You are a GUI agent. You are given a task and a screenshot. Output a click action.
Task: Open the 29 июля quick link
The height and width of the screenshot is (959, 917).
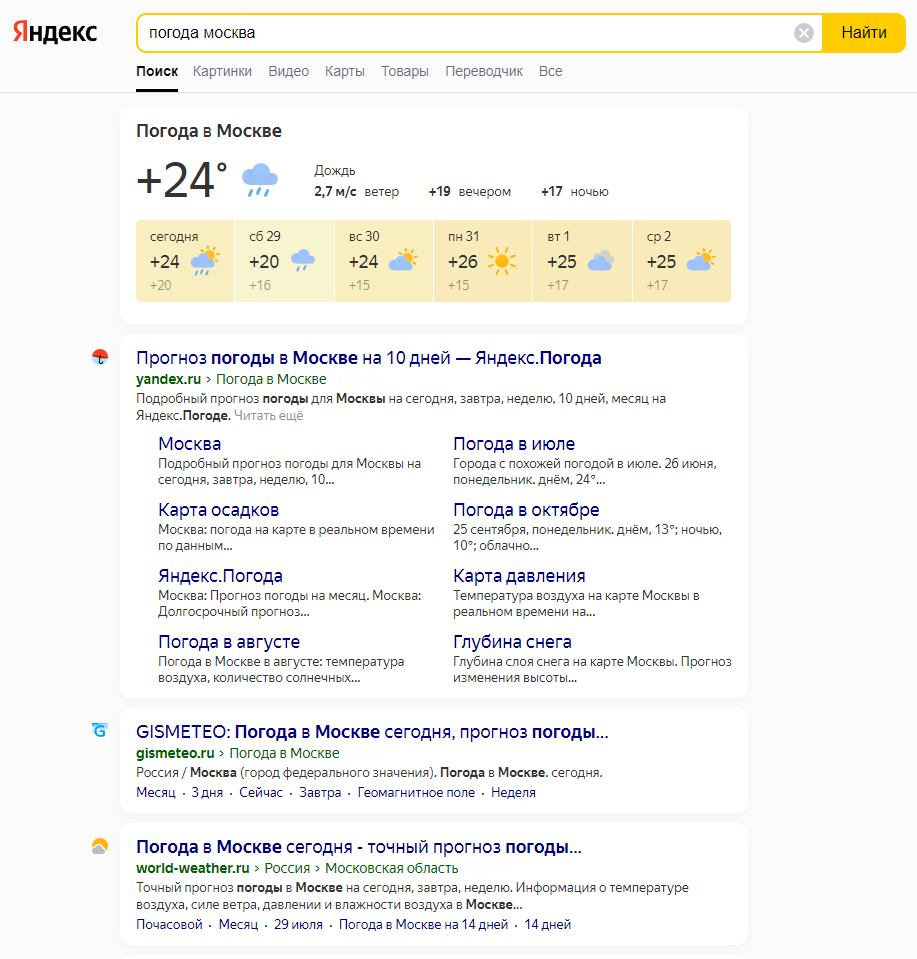298,925
